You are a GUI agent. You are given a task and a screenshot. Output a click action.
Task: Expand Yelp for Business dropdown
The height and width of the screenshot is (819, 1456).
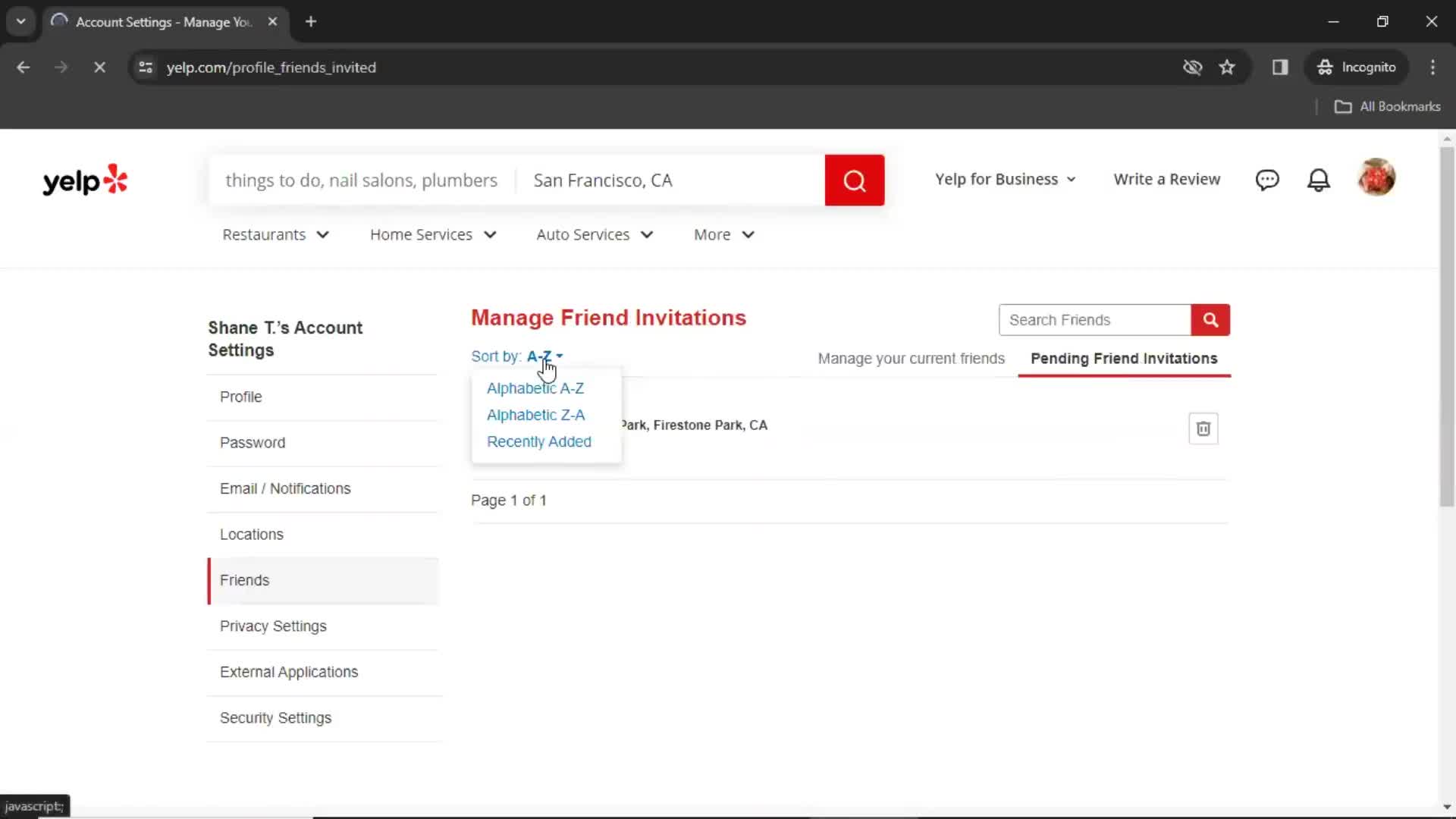1006,179
